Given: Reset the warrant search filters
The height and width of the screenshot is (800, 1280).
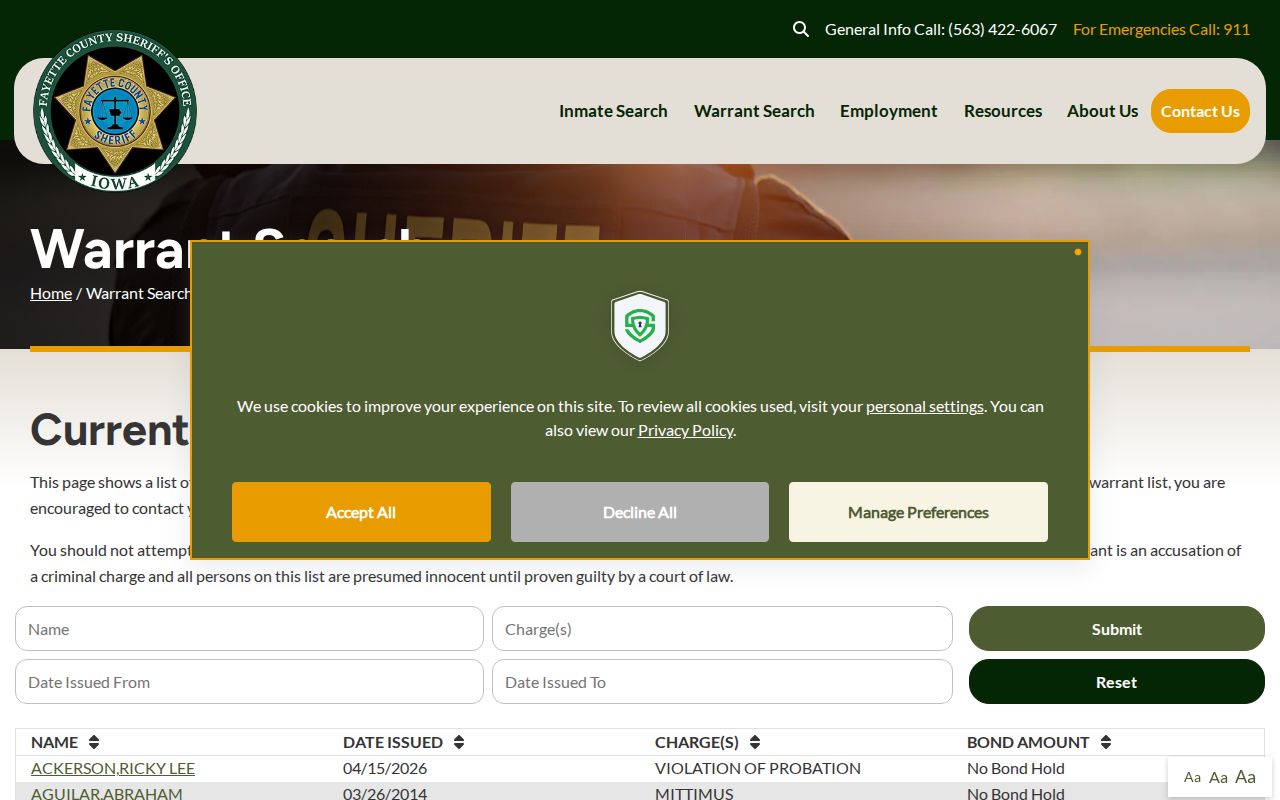Looking at the screenshot, I should 1117,682.
